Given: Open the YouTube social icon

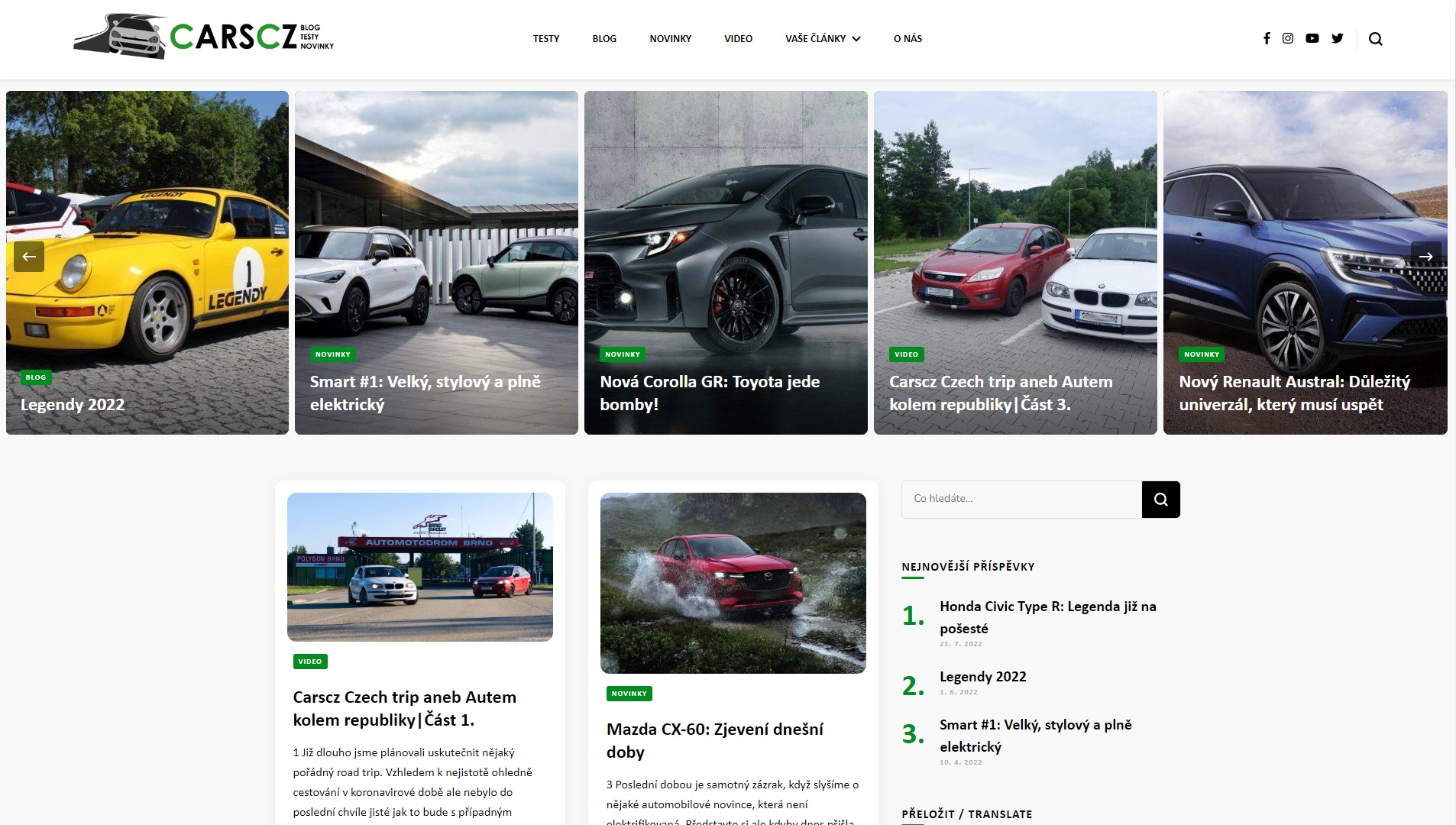Looking at the screenshot, I should pyautogui.click(x=1312, y=38).
